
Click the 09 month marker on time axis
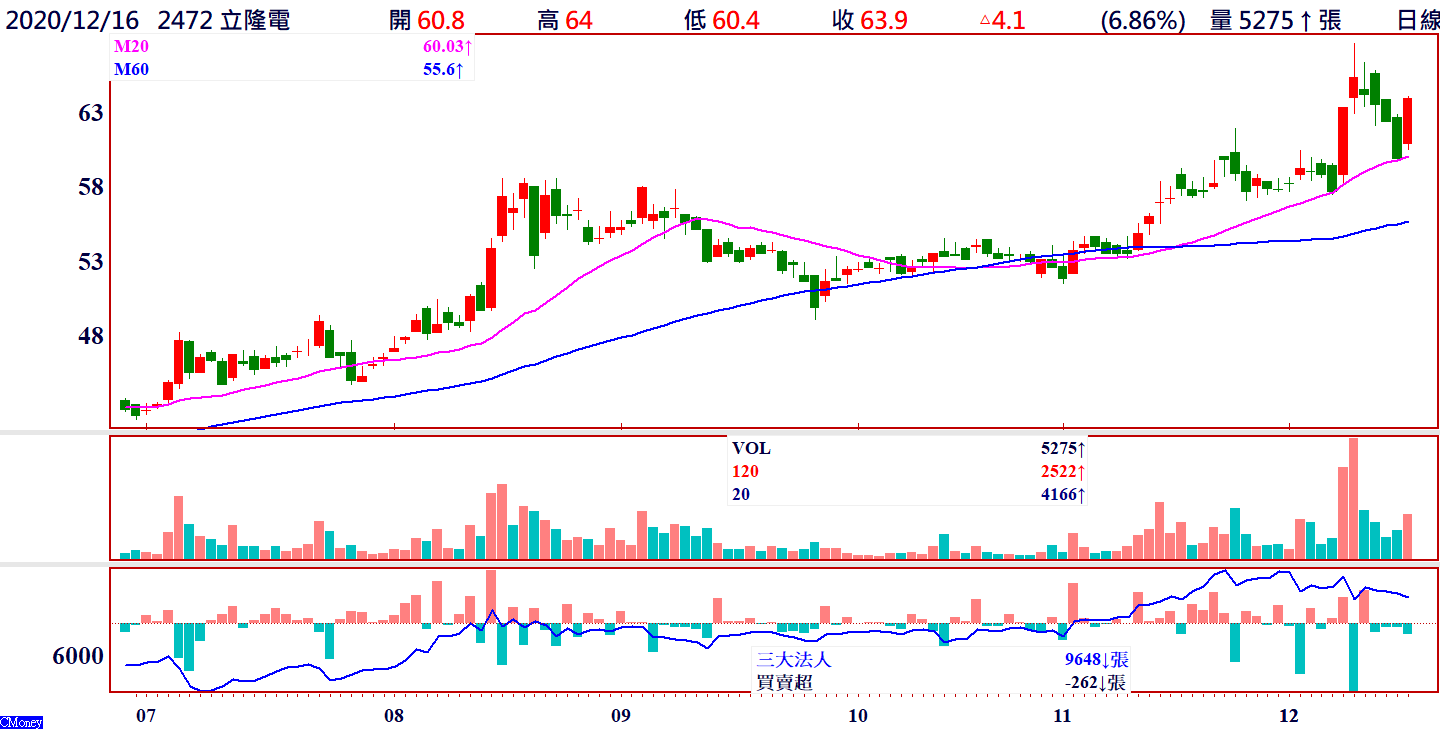(620, 716)
